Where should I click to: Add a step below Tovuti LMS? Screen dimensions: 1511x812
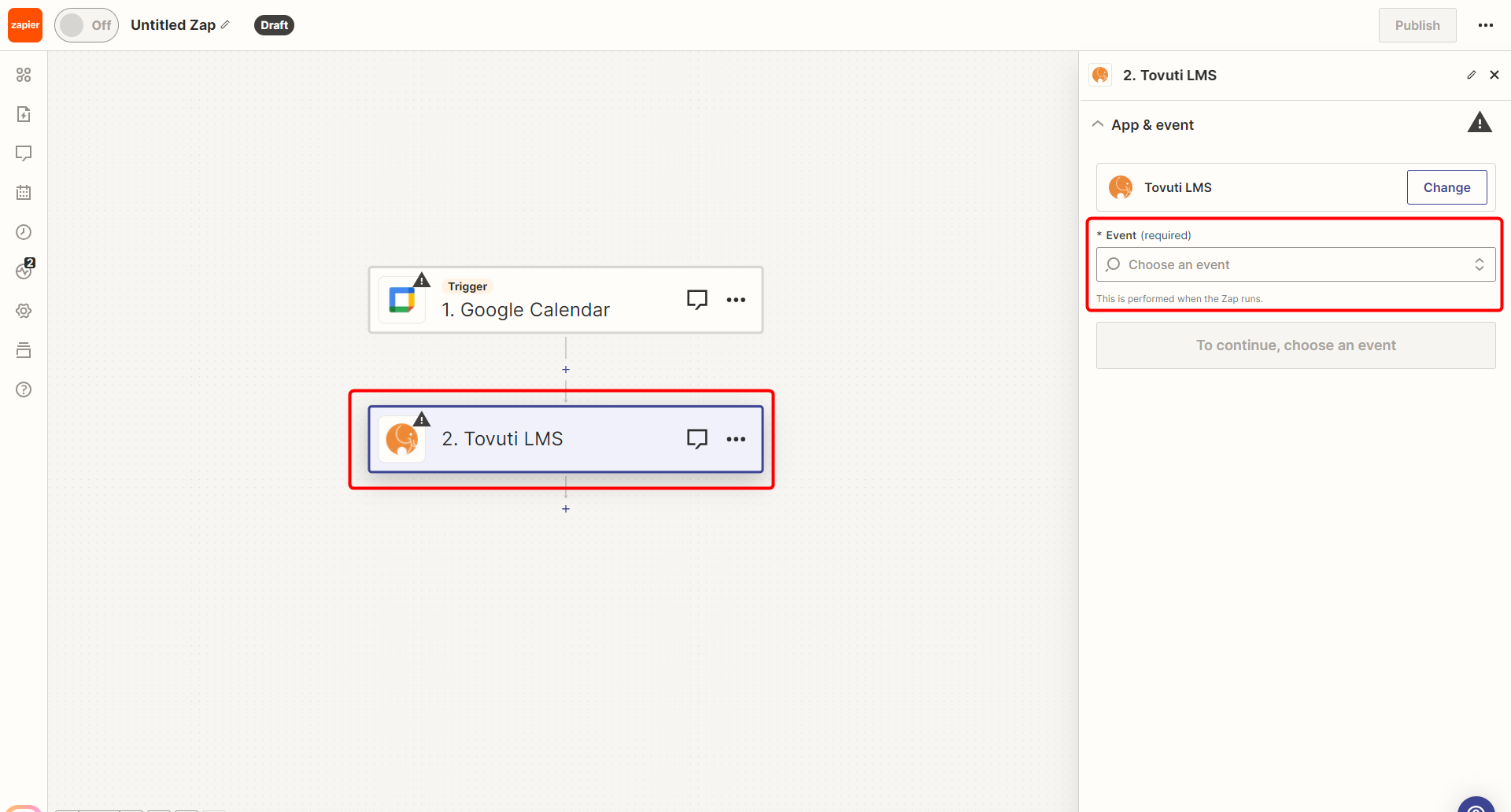[x=566, y=509]
